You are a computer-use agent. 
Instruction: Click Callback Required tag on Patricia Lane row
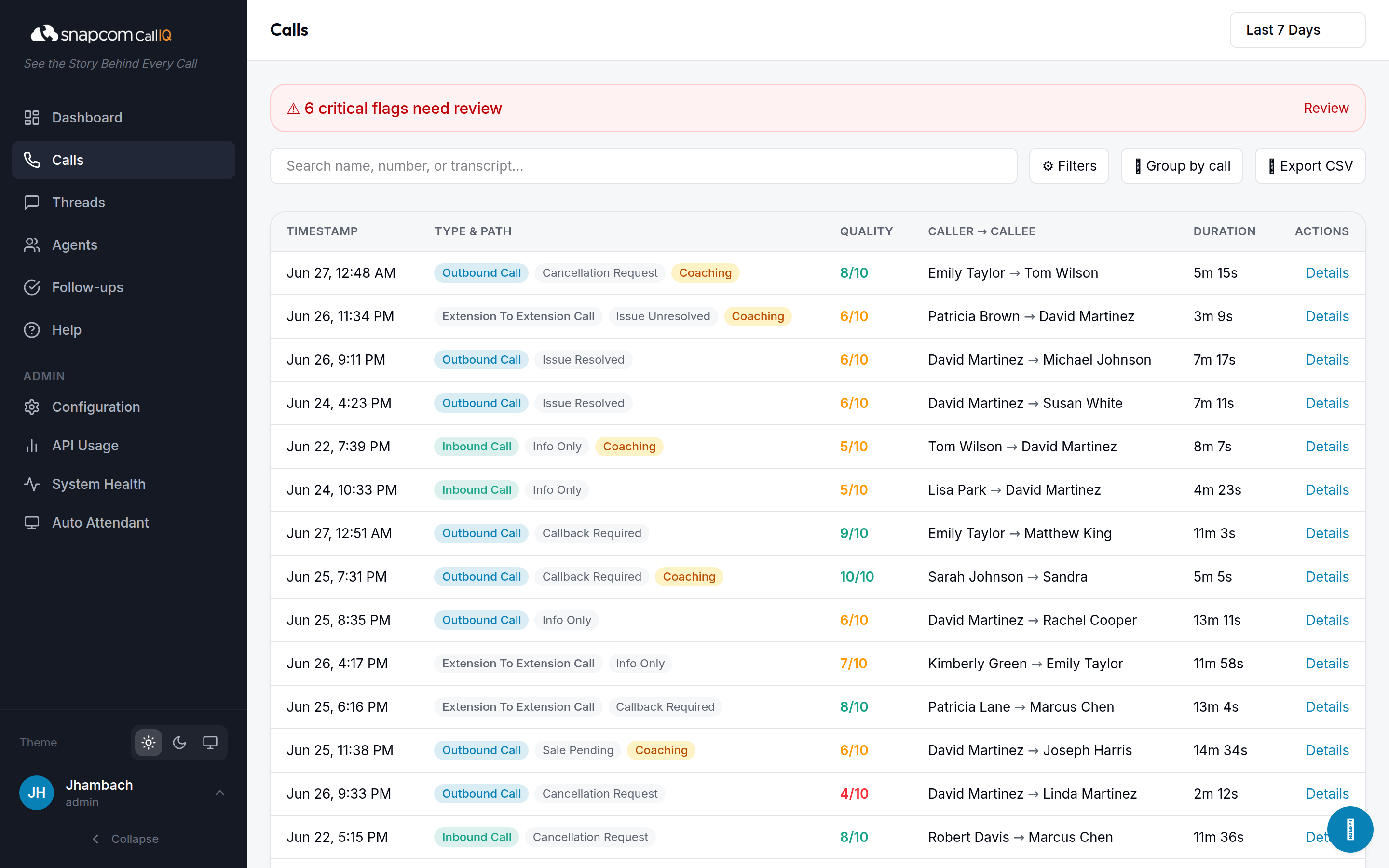pos(665,707)
